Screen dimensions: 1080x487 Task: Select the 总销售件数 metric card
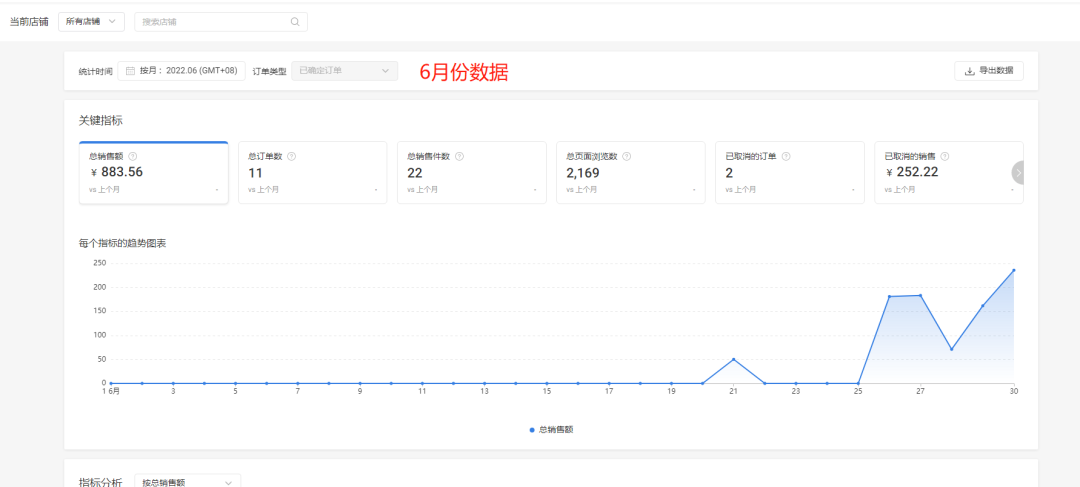(x=472, y=172)
